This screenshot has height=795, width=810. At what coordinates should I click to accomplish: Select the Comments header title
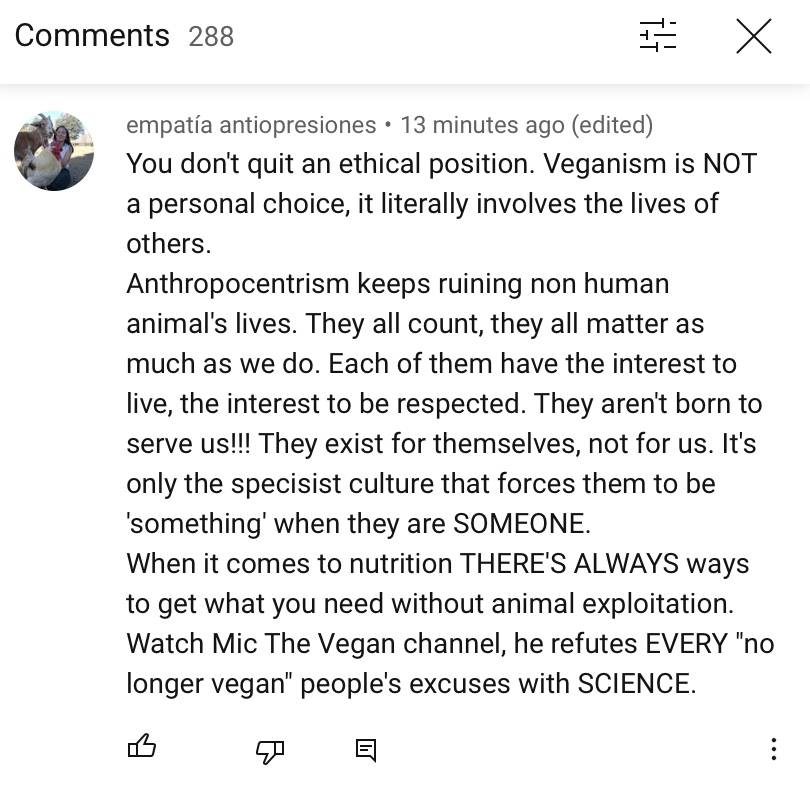[x=92, y=36]
